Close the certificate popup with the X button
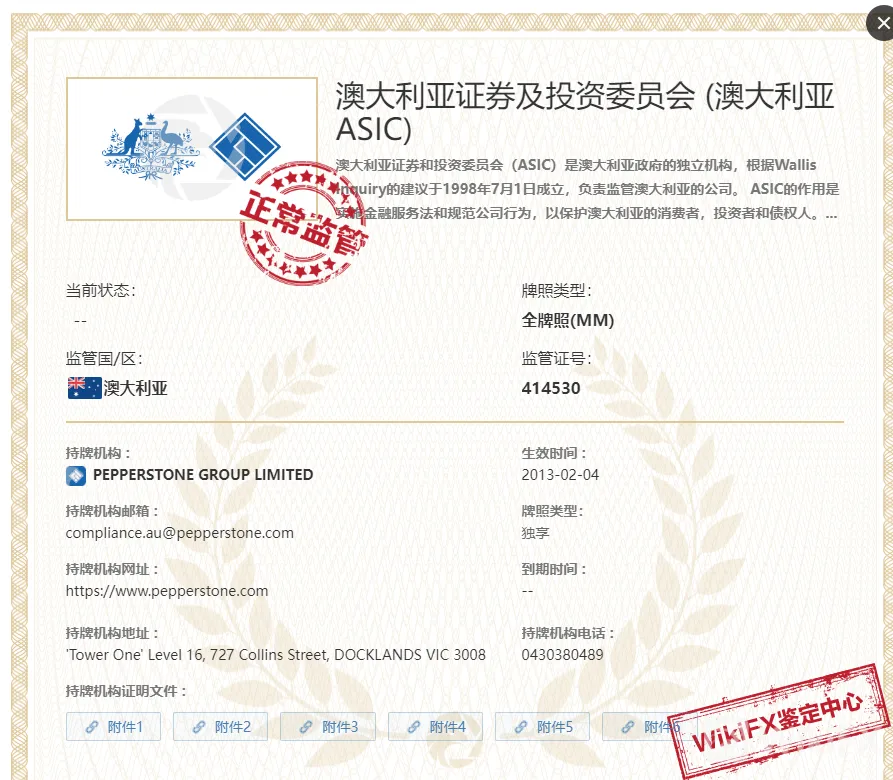Viewport: 893px width, 780px height. [x=882, y=23]
